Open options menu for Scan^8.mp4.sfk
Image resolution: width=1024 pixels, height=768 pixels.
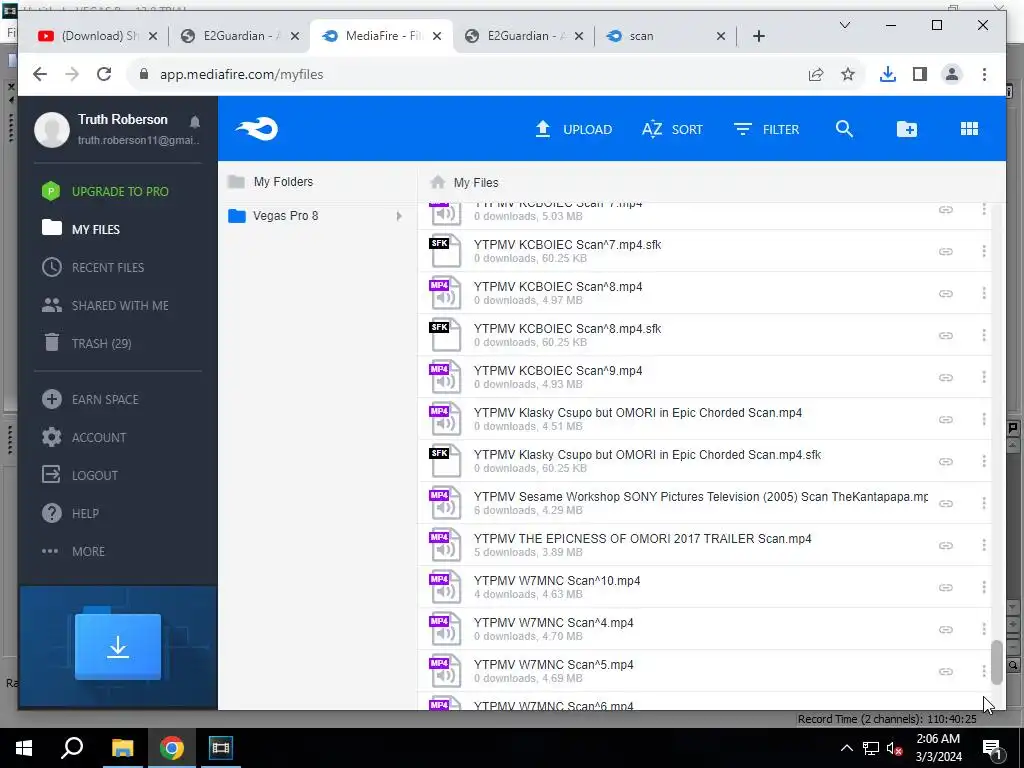984,335
